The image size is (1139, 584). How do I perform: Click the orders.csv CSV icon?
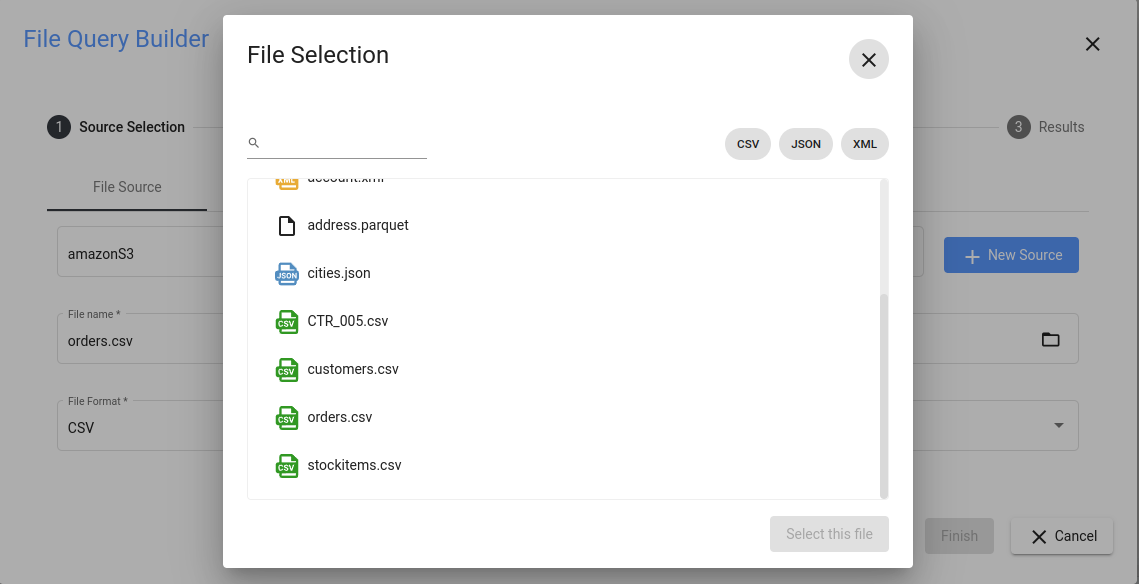pos(287,418)
